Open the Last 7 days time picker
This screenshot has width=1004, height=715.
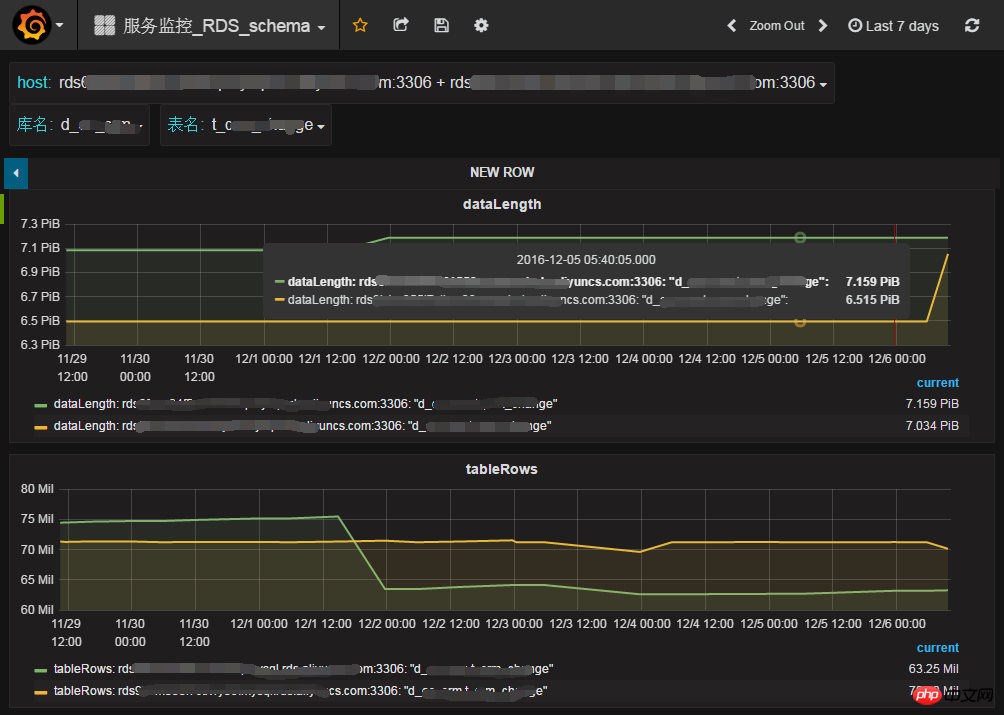pos(893,26)
